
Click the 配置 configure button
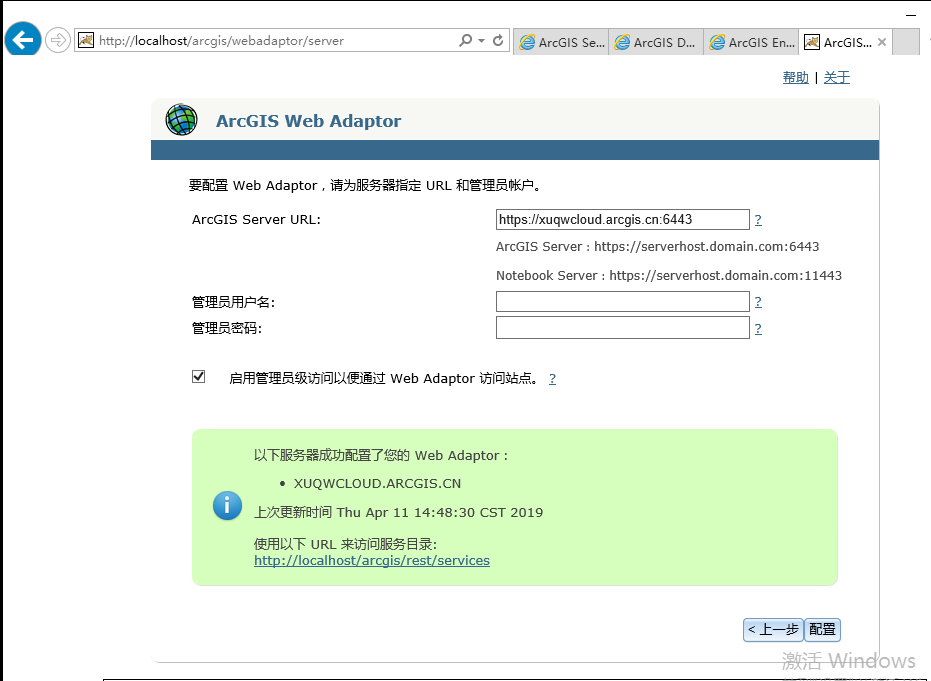[x=822, y=630]
